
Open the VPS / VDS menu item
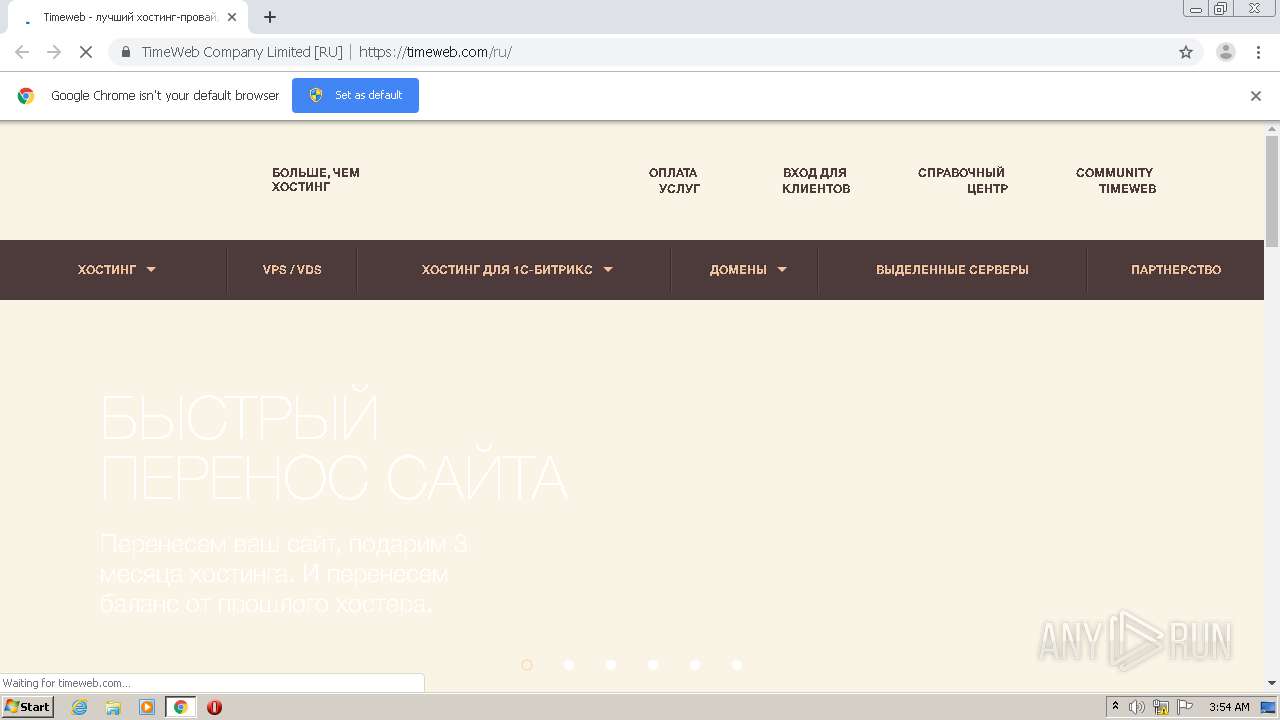(x=292, y=270)
